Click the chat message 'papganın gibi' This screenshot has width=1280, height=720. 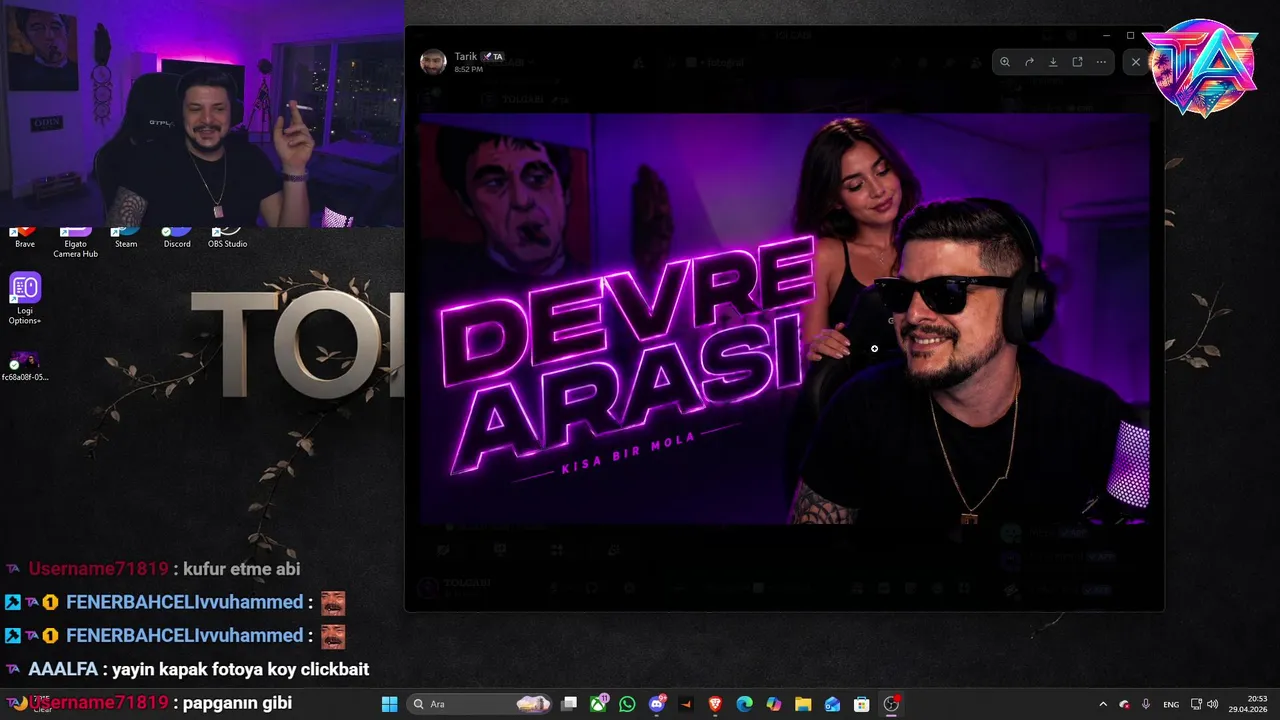pos(238,703)
